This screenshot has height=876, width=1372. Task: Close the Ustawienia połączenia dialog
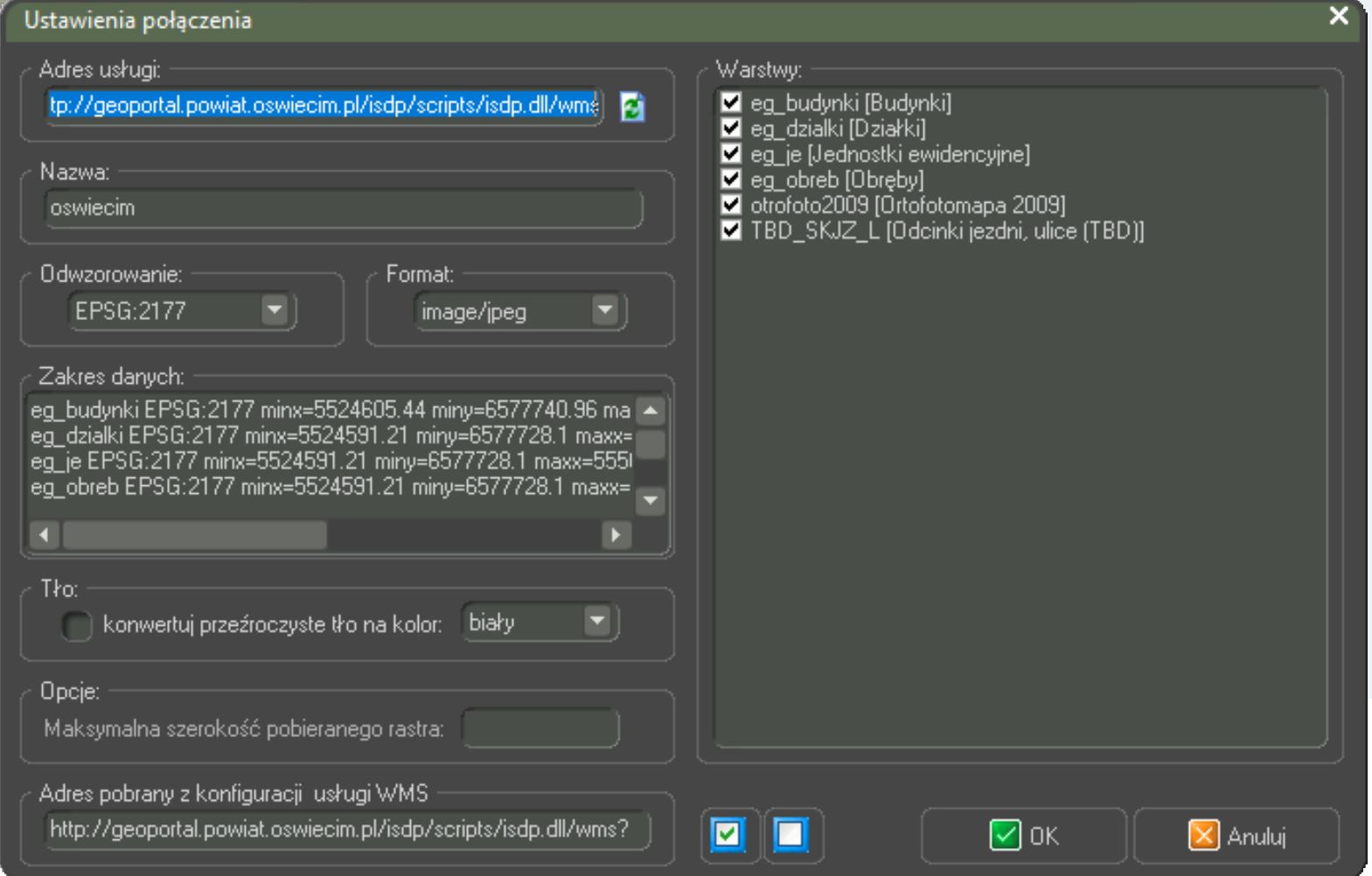pos(1338,16)
